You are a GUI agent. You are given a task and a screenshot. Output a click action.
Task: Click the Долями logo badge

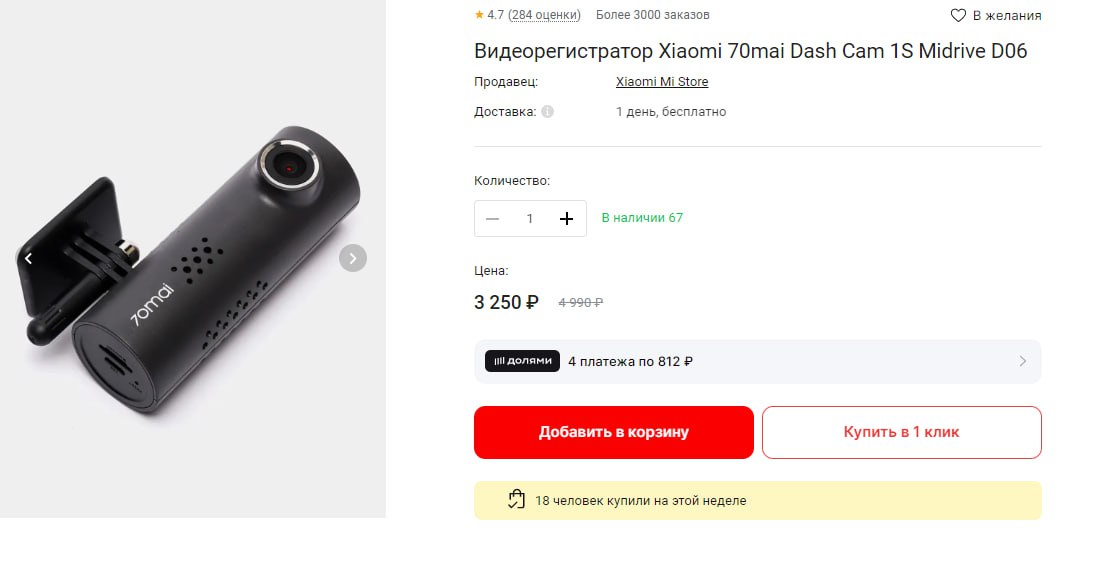click(522, 361)
